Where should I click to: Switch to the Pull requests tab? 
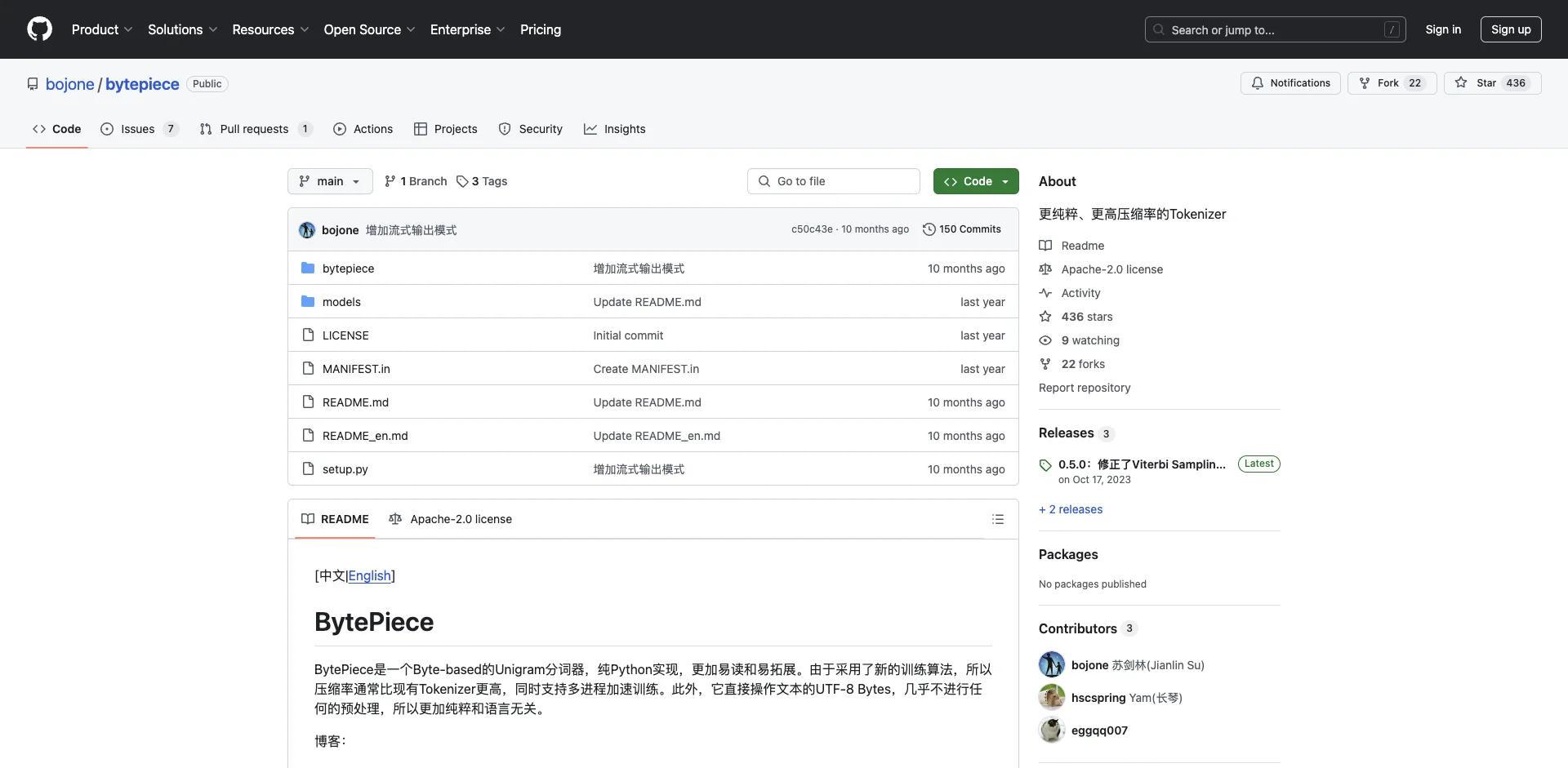pyautogui.click(x=256, y=129)
